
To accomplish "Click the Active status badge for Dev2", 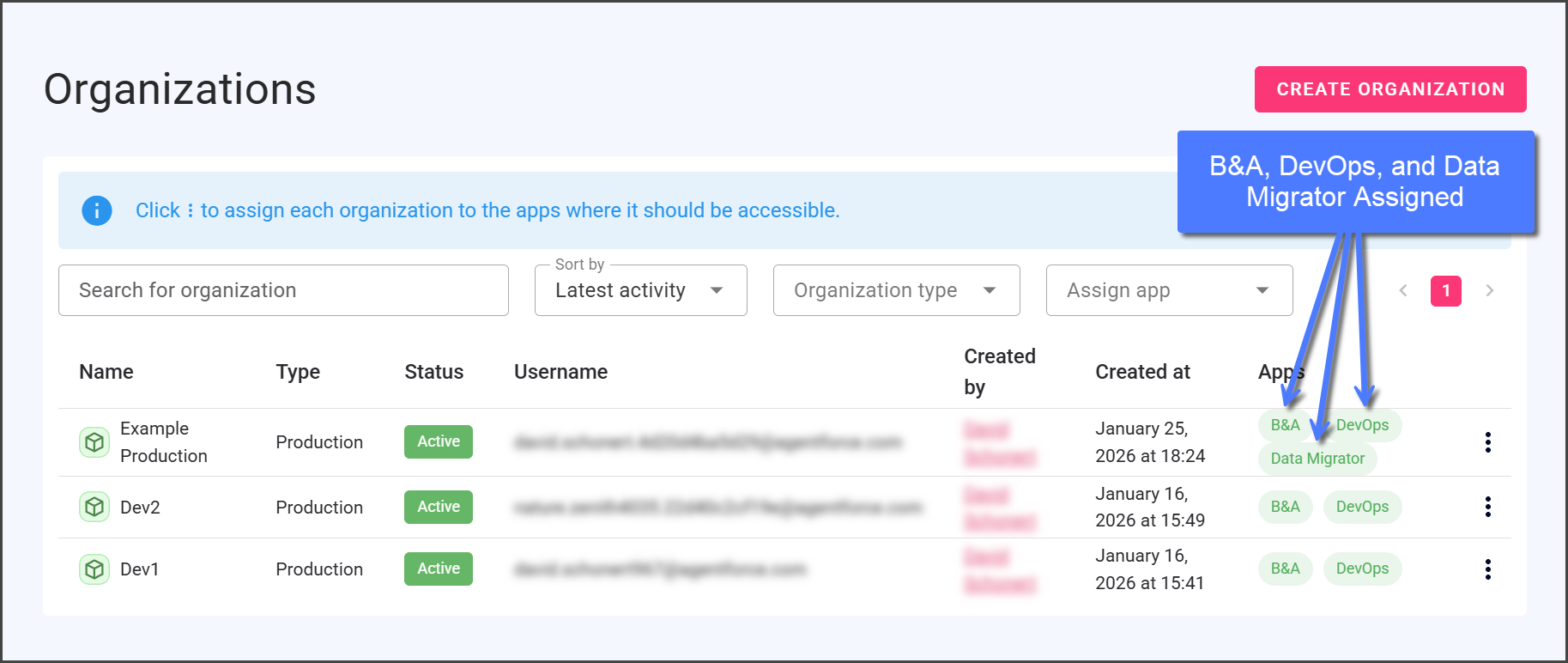I will tap(439, 507).
